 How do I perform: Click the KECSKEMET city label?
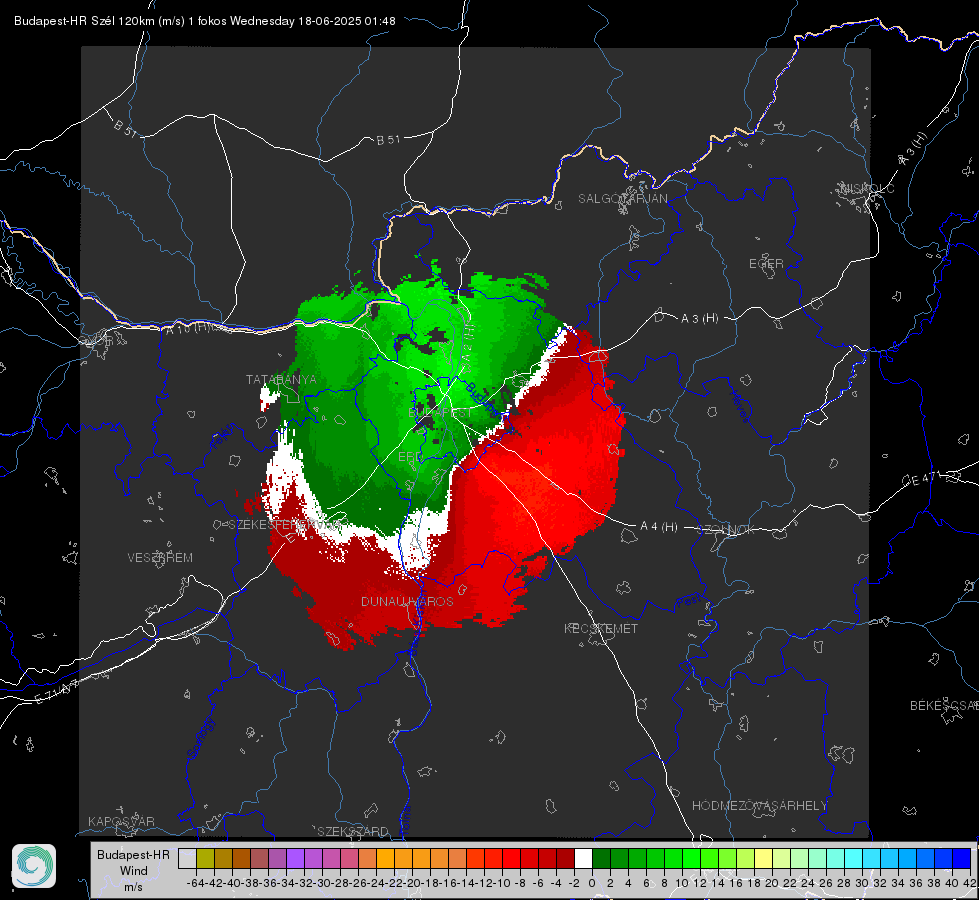pyautogui.click(x=601, y=628)
